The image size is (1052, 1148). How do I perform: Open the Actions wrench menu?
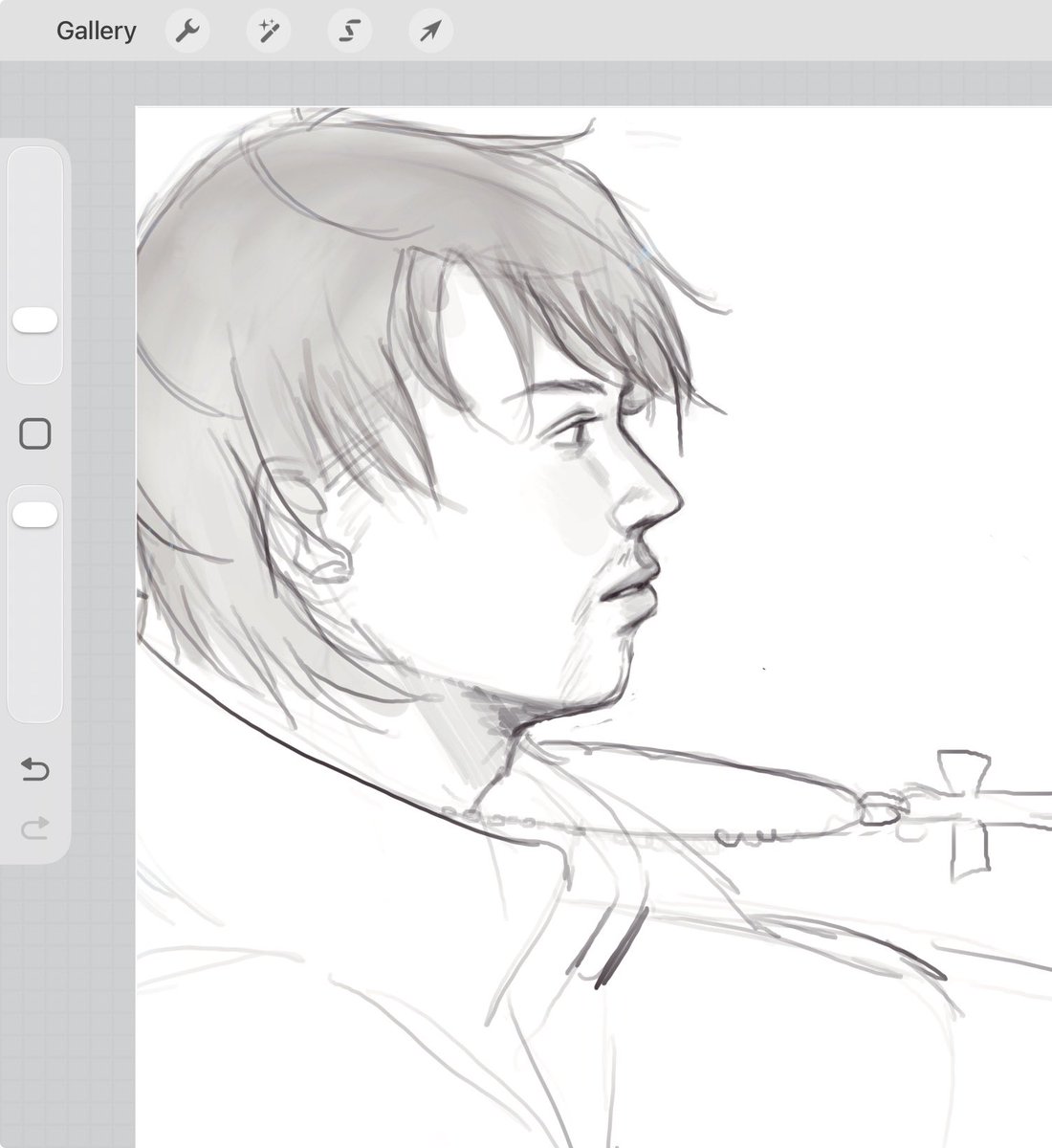click(x=187, y=31)
